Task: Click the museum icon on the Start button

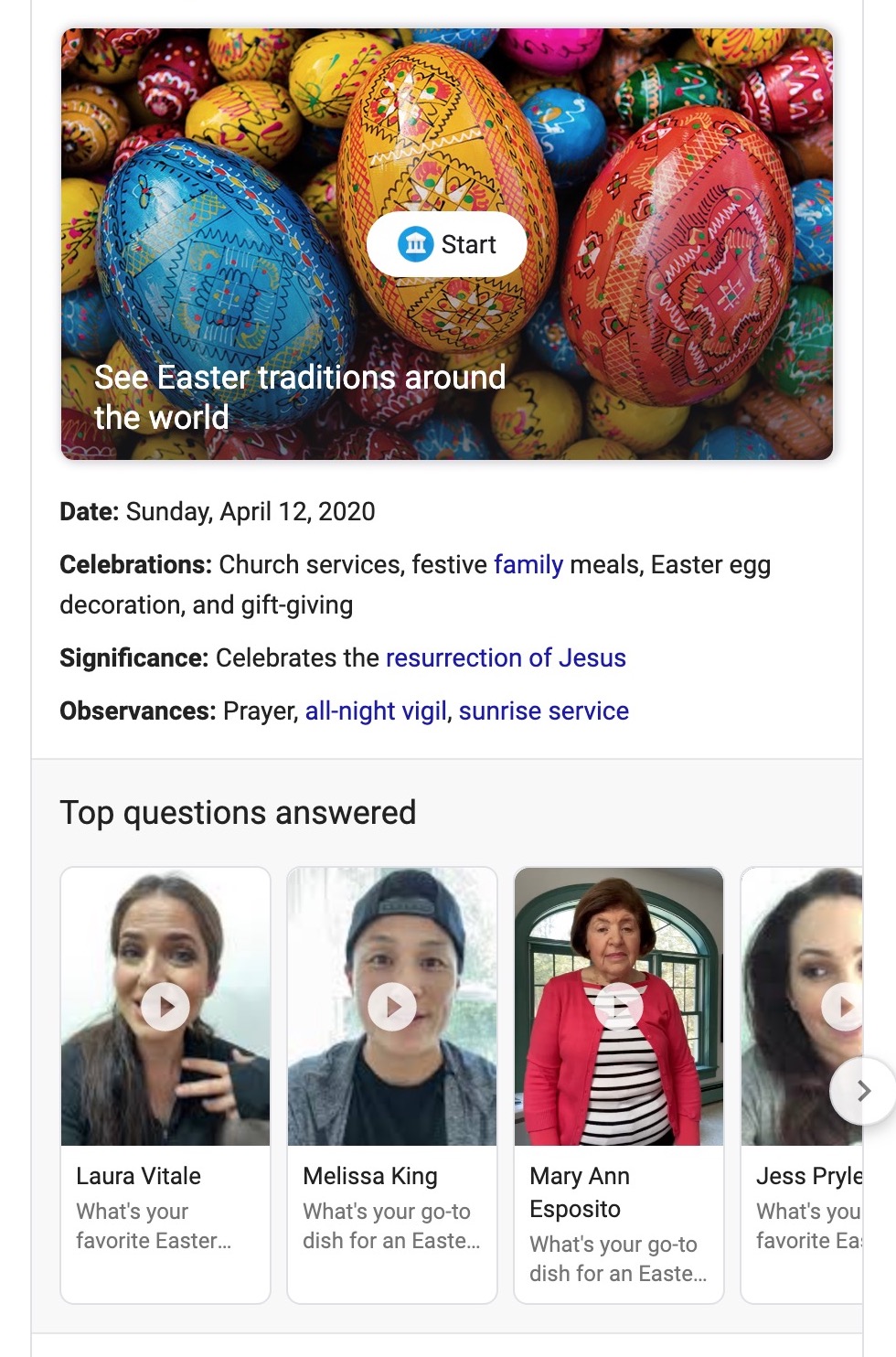Action: click(x=414, y=243)
